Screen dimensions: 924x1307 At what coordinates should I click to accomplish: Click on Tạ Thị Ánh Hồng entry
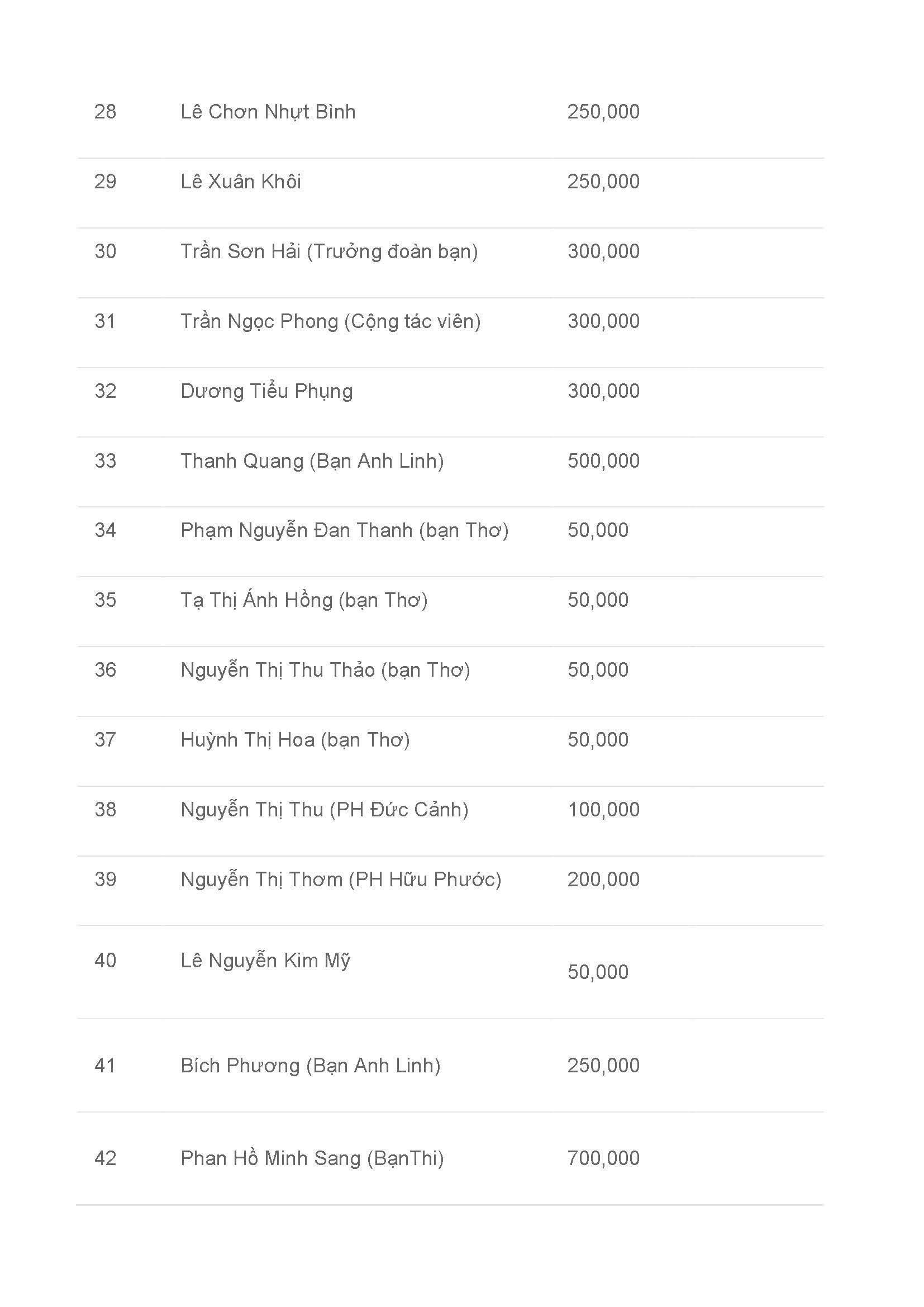pos(304,601)
